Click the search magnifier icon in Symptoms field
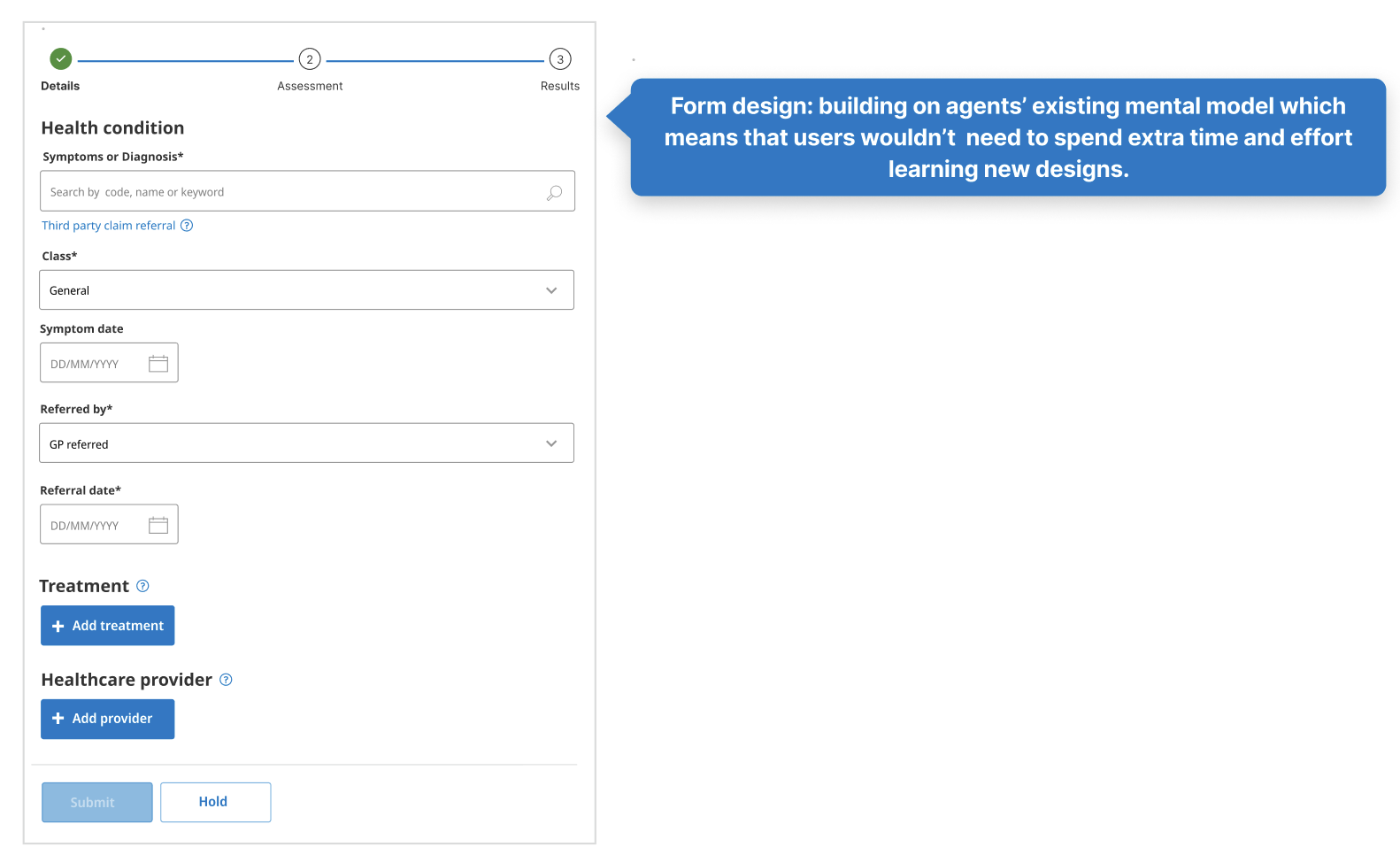Image resolution: width=1400 pixels, height=855 pixels. [x=554, y=192]
